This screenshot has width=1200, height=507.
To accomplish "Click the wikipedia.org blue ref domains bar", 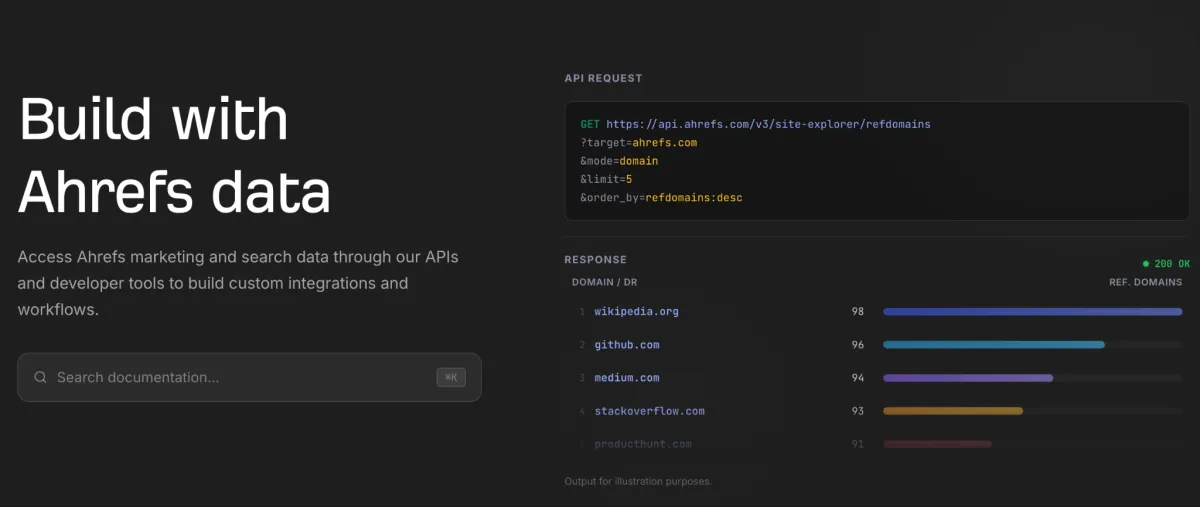I will 1033,312.
